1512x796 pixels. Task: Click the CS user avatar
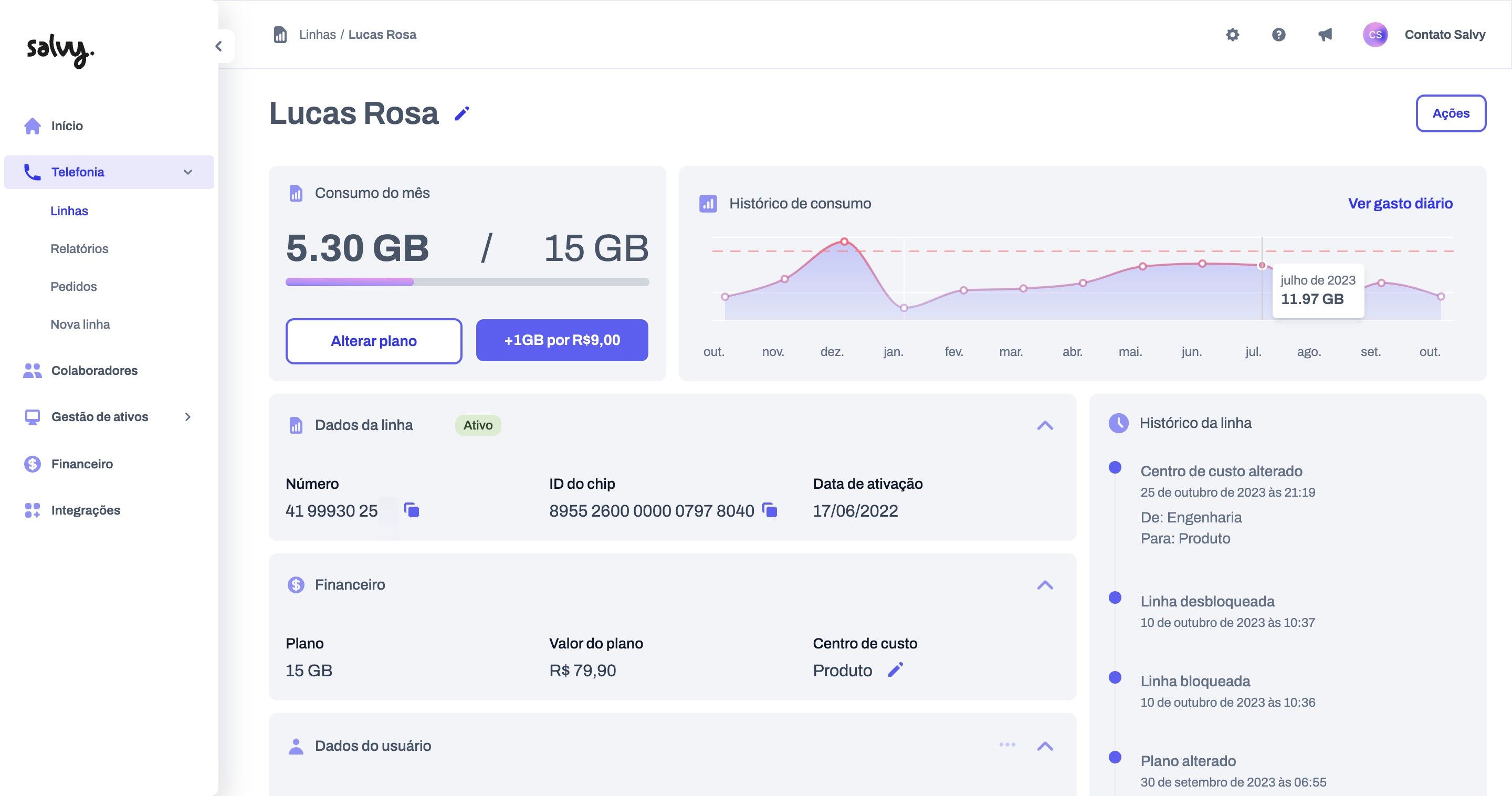pos(1374,35)
